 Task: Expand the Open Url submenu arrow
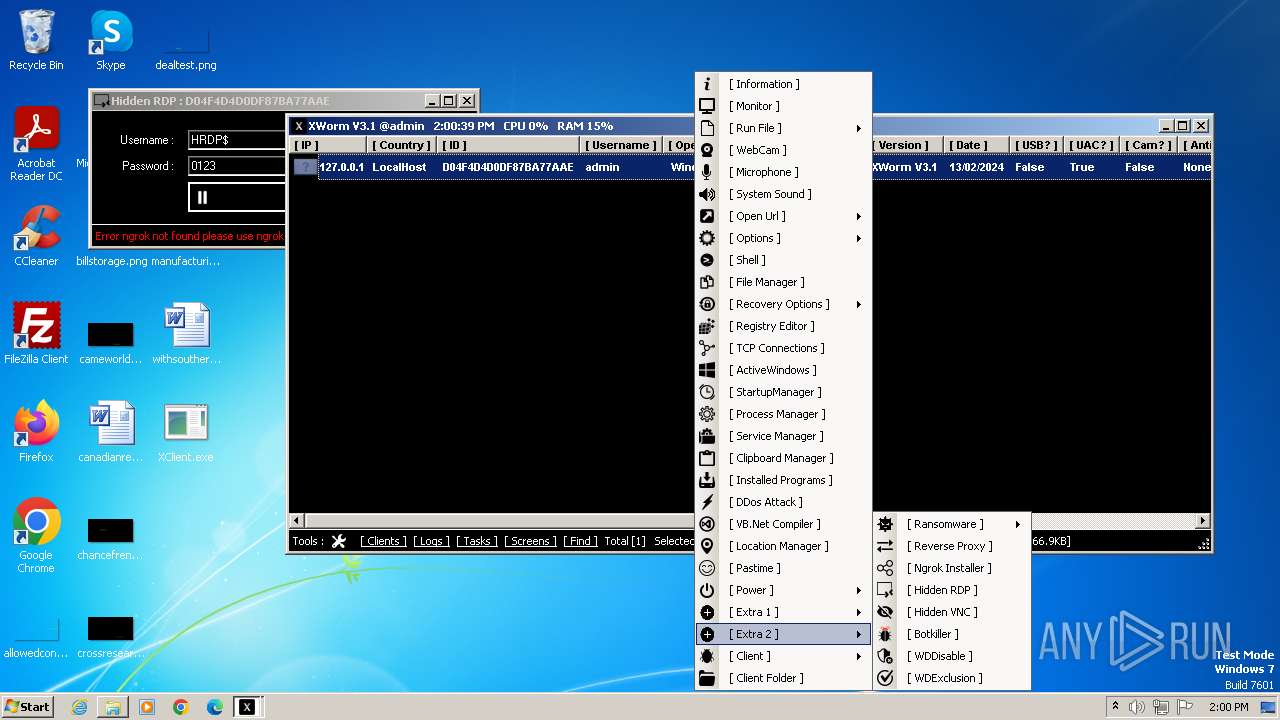pos(859,216)
